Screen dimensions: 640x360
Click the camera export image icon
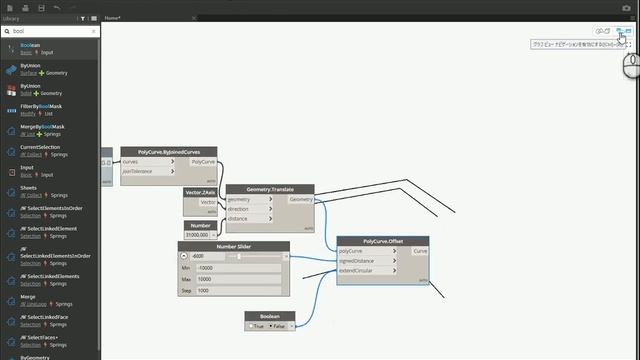pos(626,8)
